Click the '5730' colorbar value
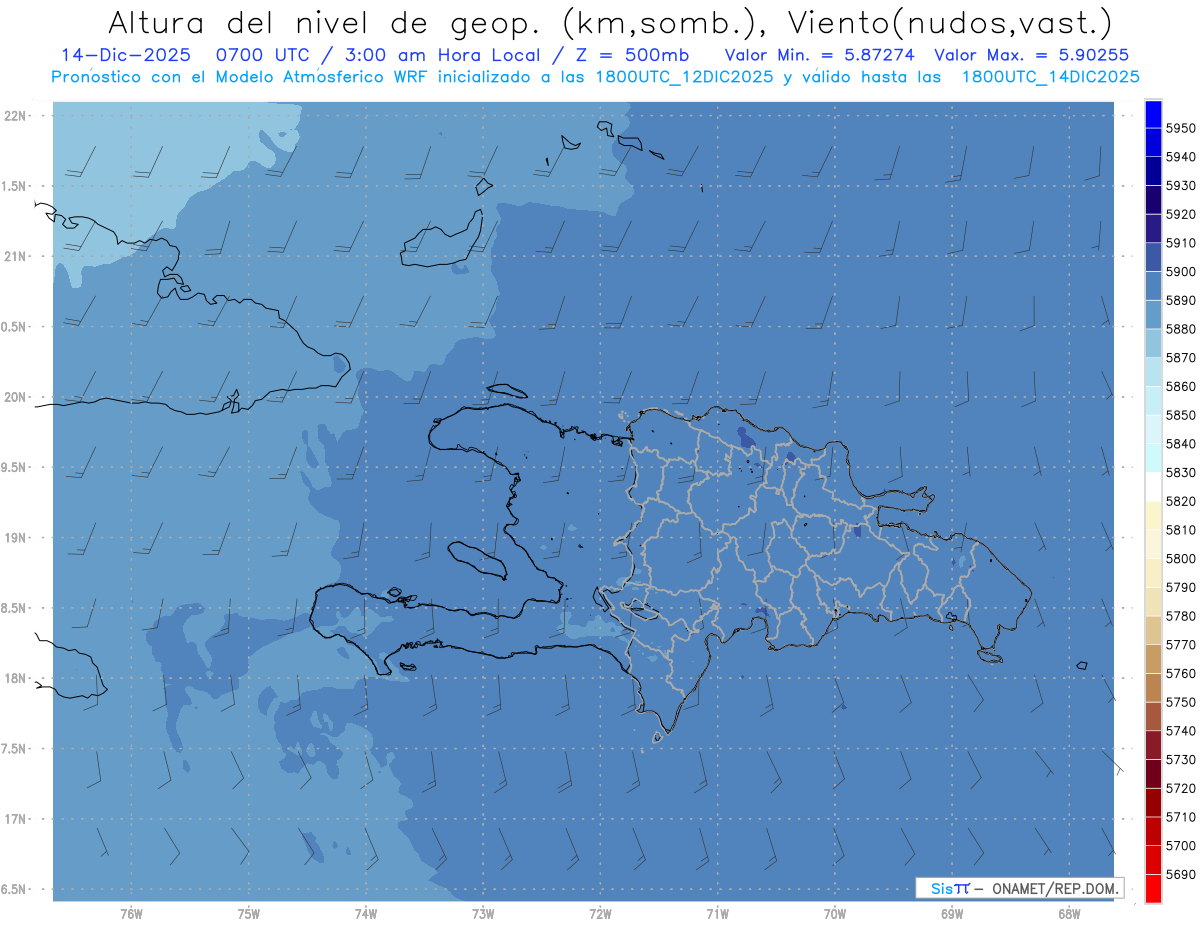This screenshot has width=1200, height=927. 1181,760
